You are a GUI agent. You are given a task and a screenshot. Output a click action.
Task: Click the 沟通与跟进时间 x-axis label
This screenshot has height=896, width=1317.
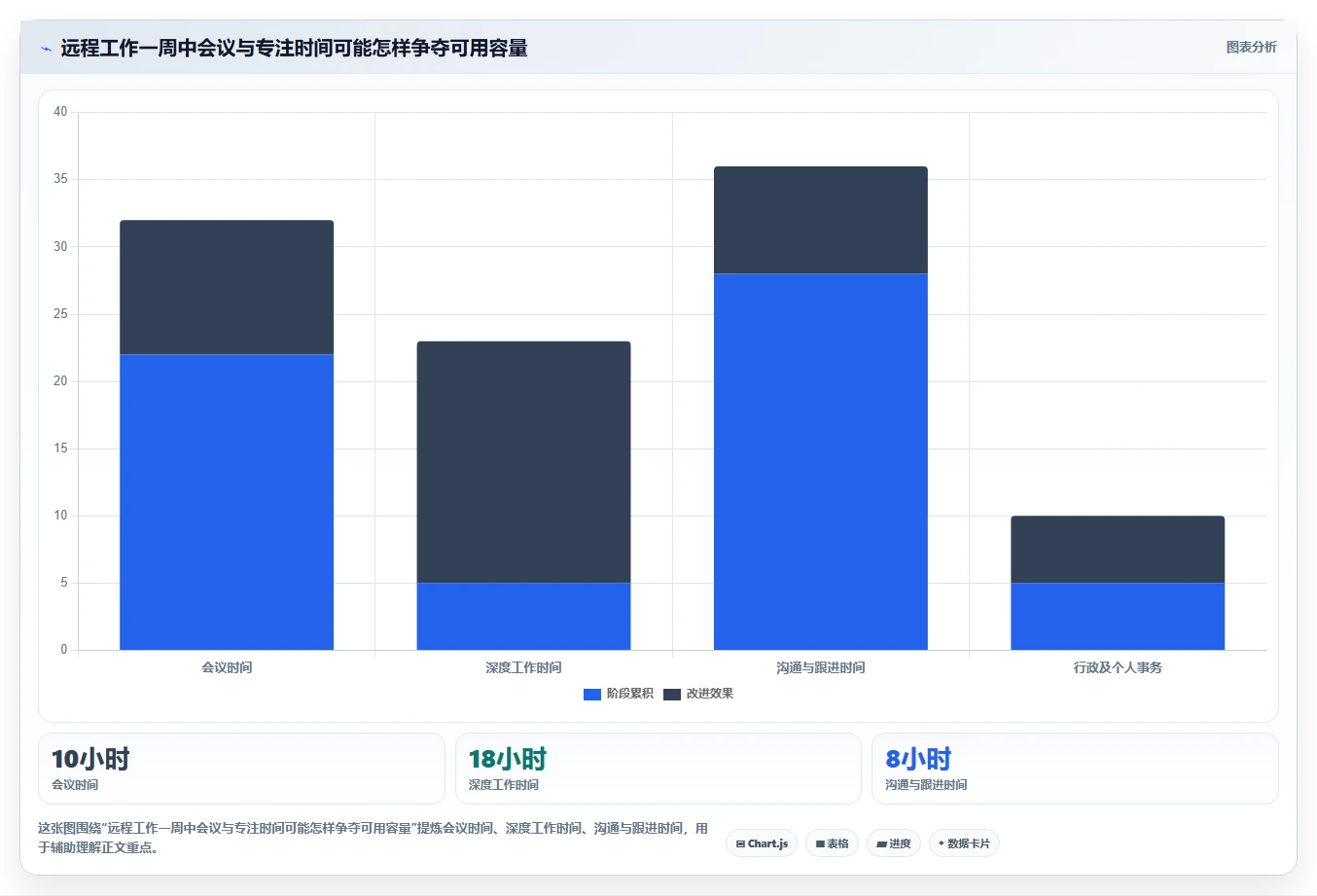[x=820, y=667]
